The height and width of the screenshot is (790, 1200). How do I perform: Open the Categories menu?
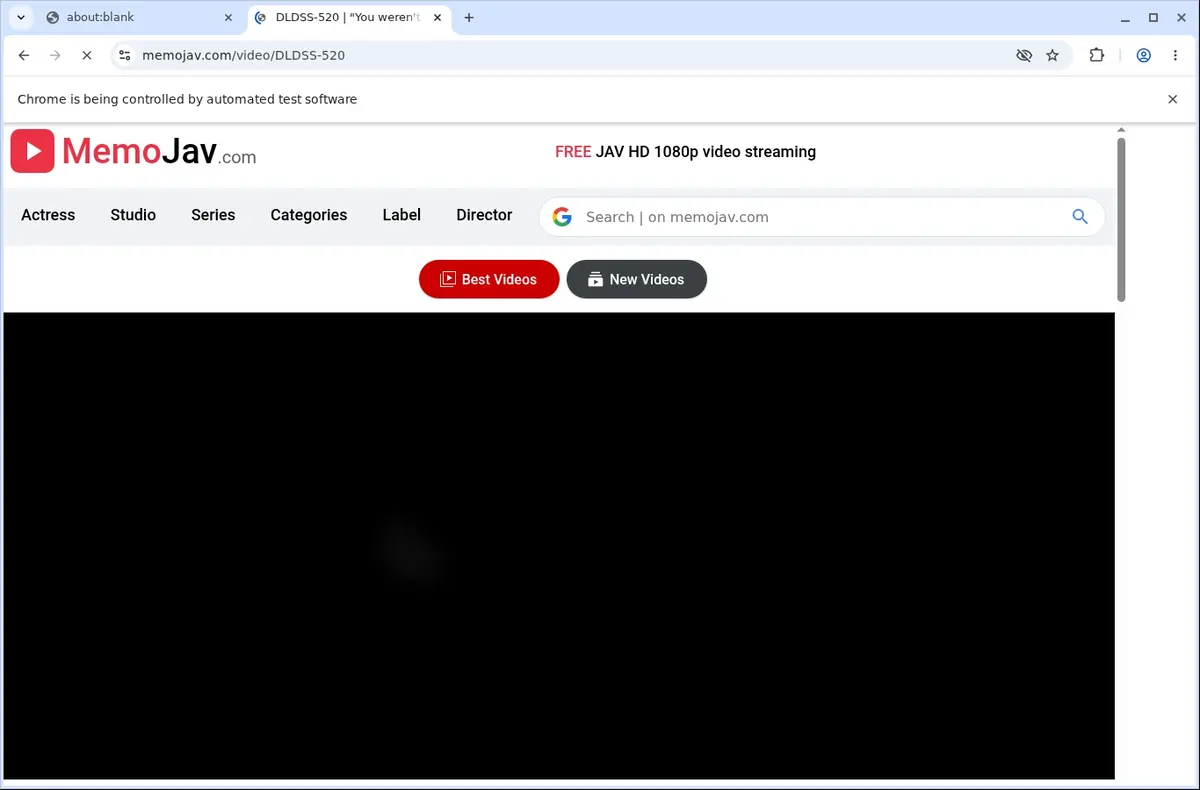[309, 215]
